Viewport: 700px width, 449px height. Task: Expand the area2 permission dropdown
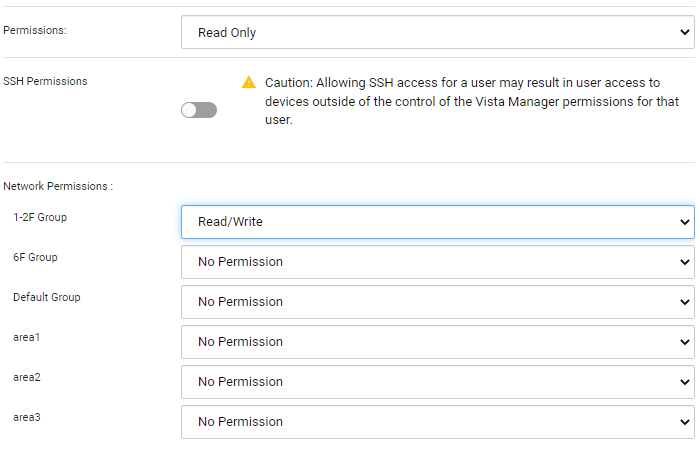click(x=437, y=382)
